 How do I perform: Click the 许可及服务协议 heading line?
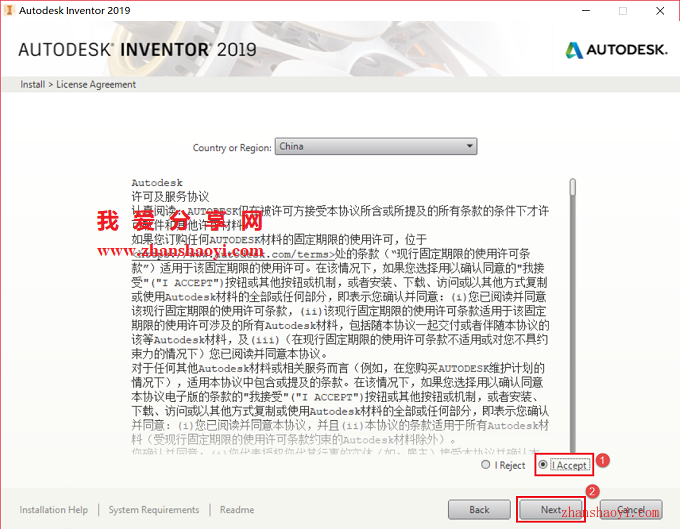170,197
